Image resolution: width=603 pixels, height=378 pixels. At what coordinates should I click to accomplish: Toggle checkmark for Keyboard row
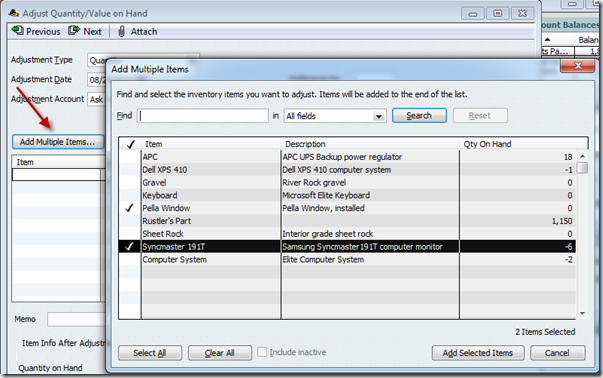(x=130, y=195)
